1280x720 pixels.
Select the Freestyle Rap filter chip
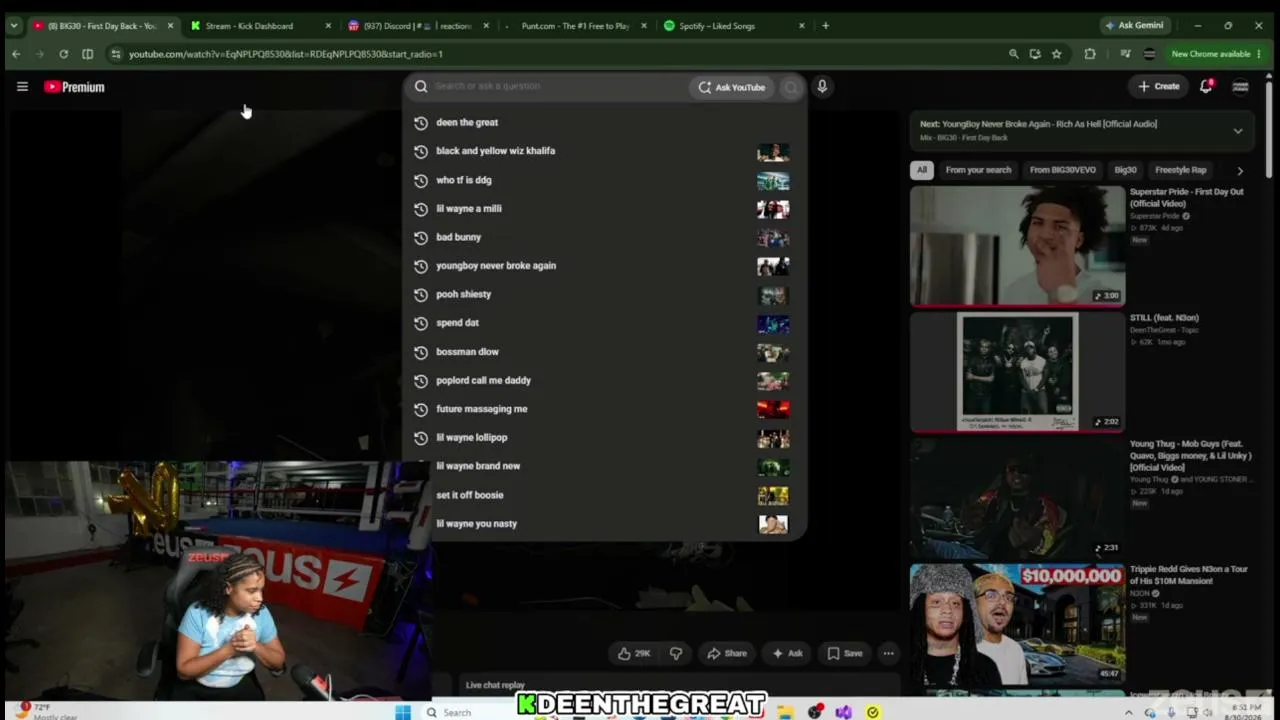[x=1181, y=170]
